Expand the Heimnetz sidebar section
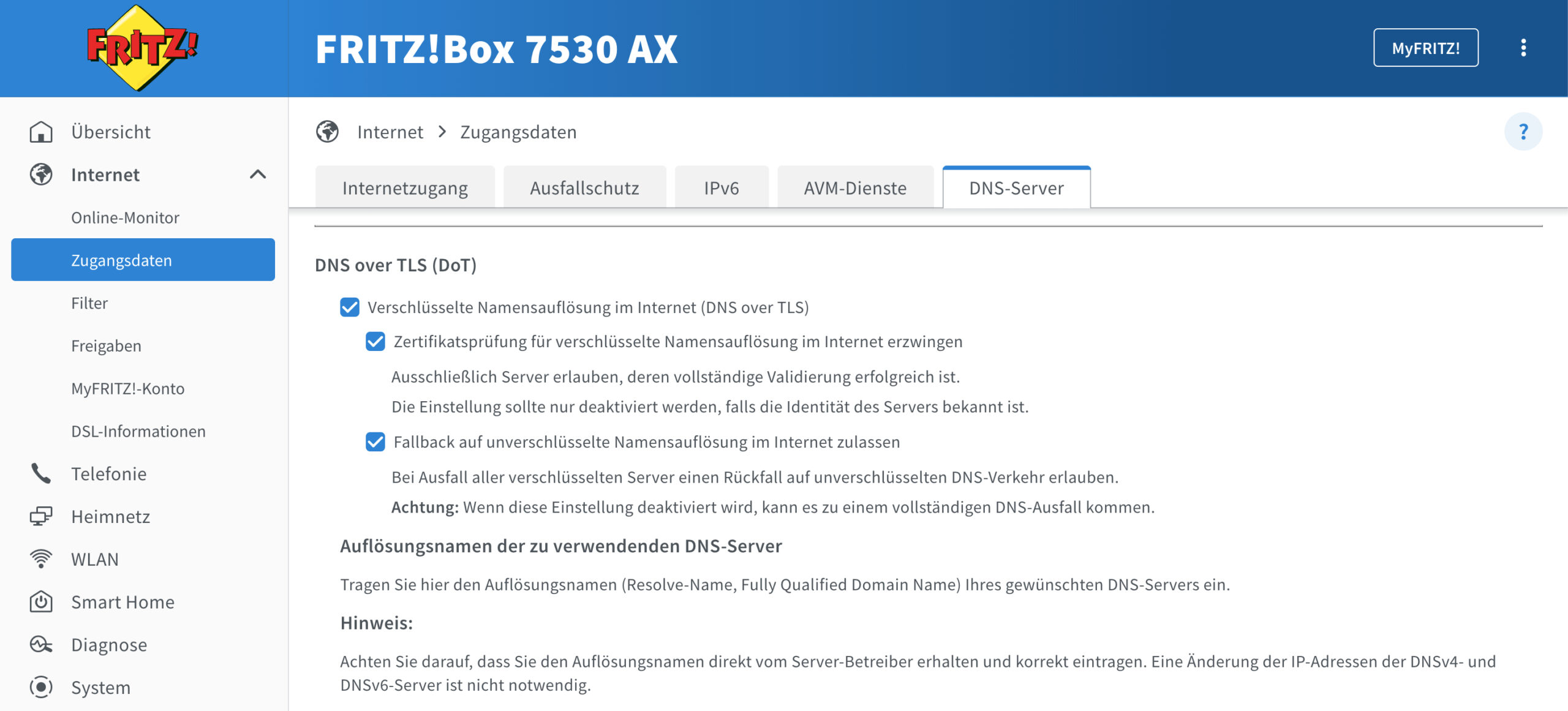Image resolution: width=1568 pixels, height=711 pixels. pos(110,516)
